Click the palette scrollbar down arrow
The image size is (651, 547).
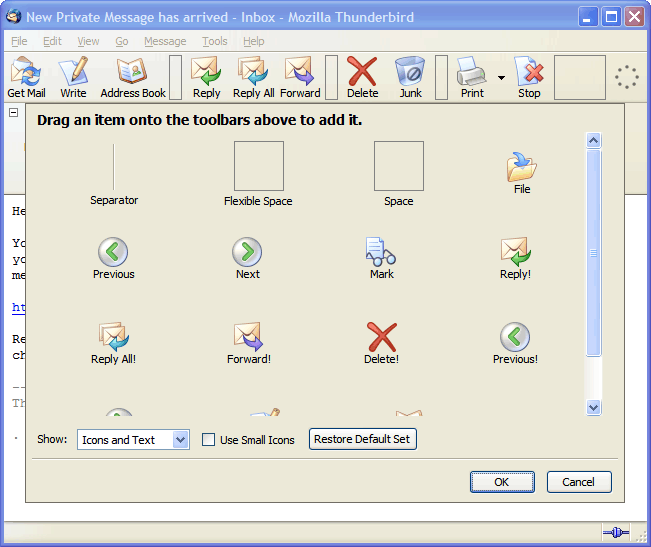(x=593, y=408)
